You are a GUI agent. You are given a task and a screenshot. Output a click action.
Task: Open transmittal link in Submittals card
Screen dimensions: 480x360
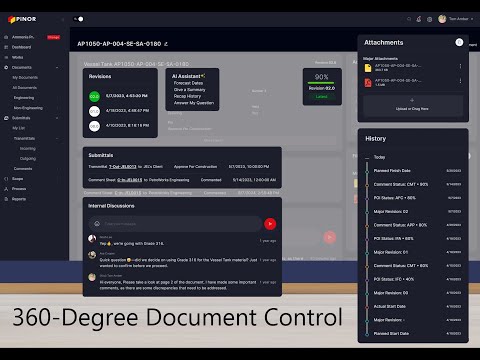click(123, 166)
